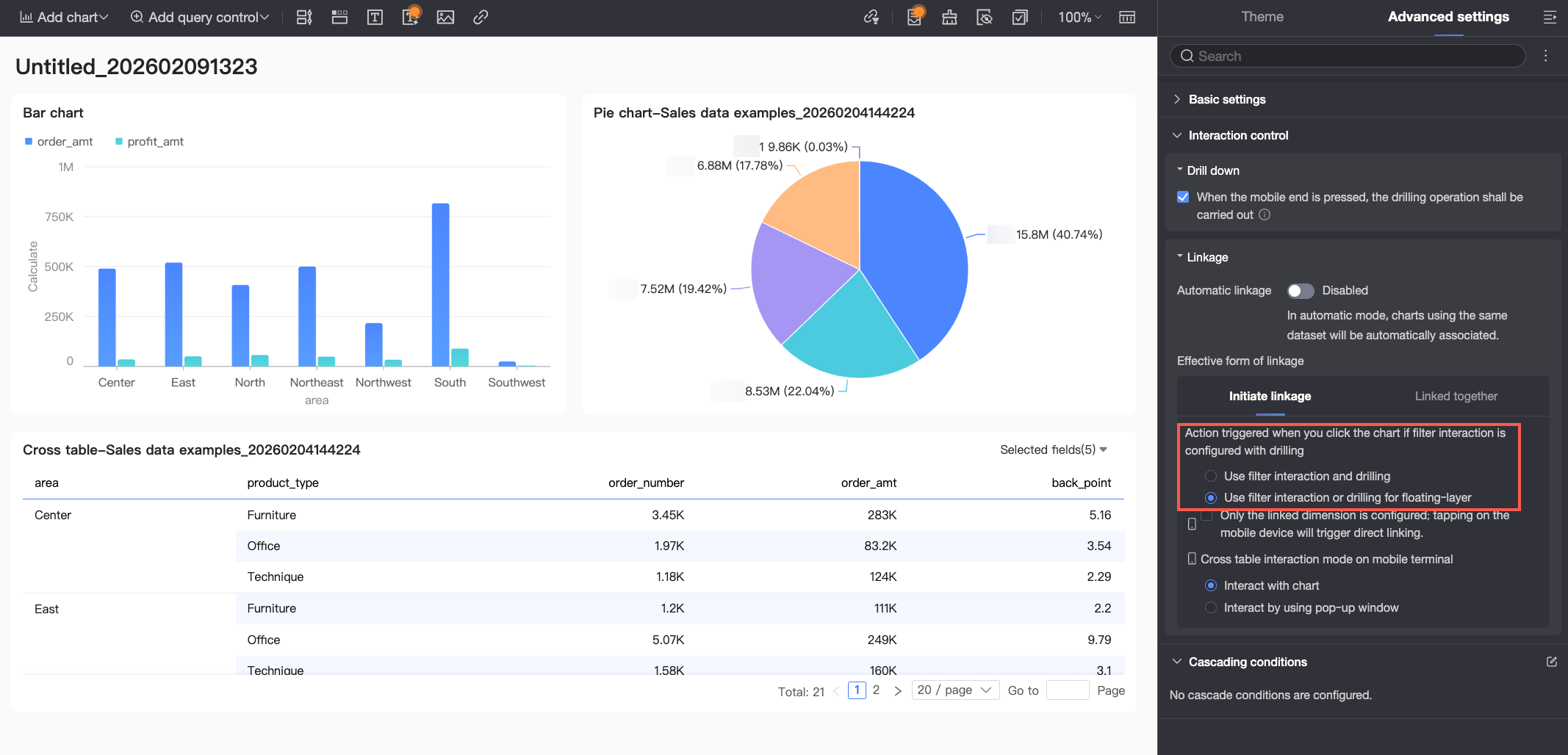Screen dimensions: 1568x755
Task: Open the Add chart dropdown
Action: click(x=65, y=17)
